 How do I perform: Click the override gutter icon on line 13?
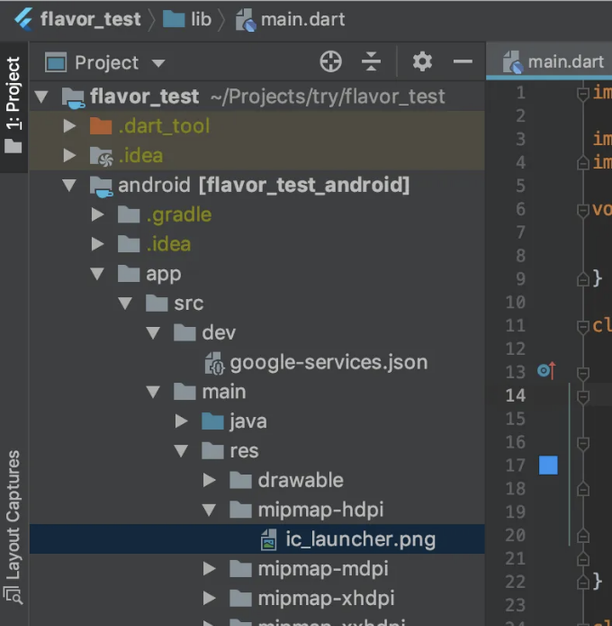point(547,370)
